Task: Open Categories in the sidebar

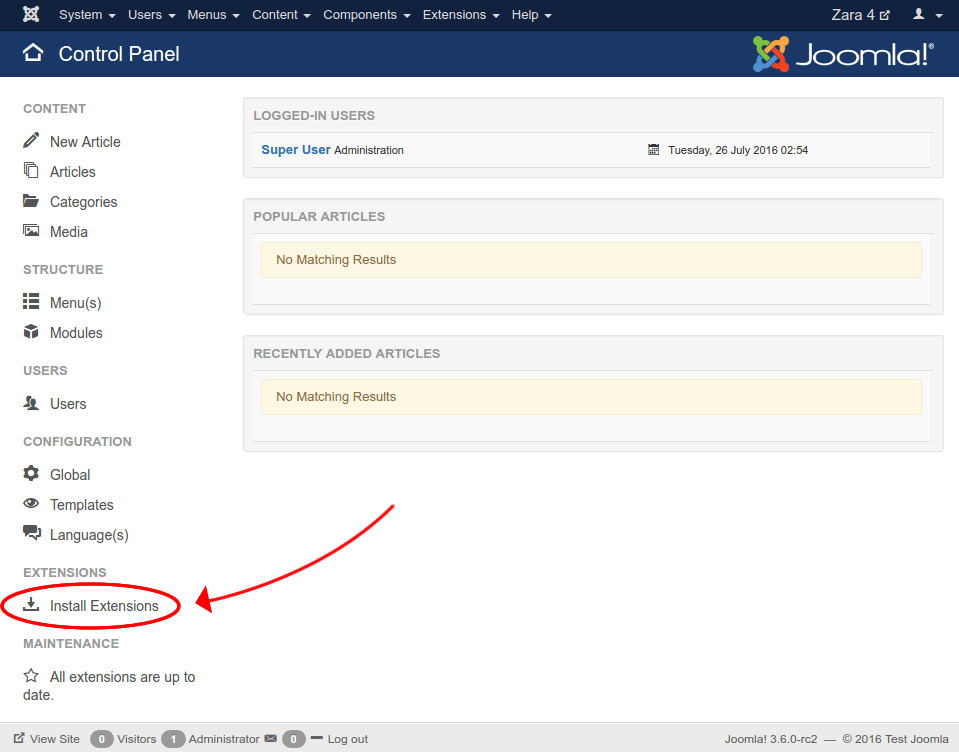Action: [84, 202]
